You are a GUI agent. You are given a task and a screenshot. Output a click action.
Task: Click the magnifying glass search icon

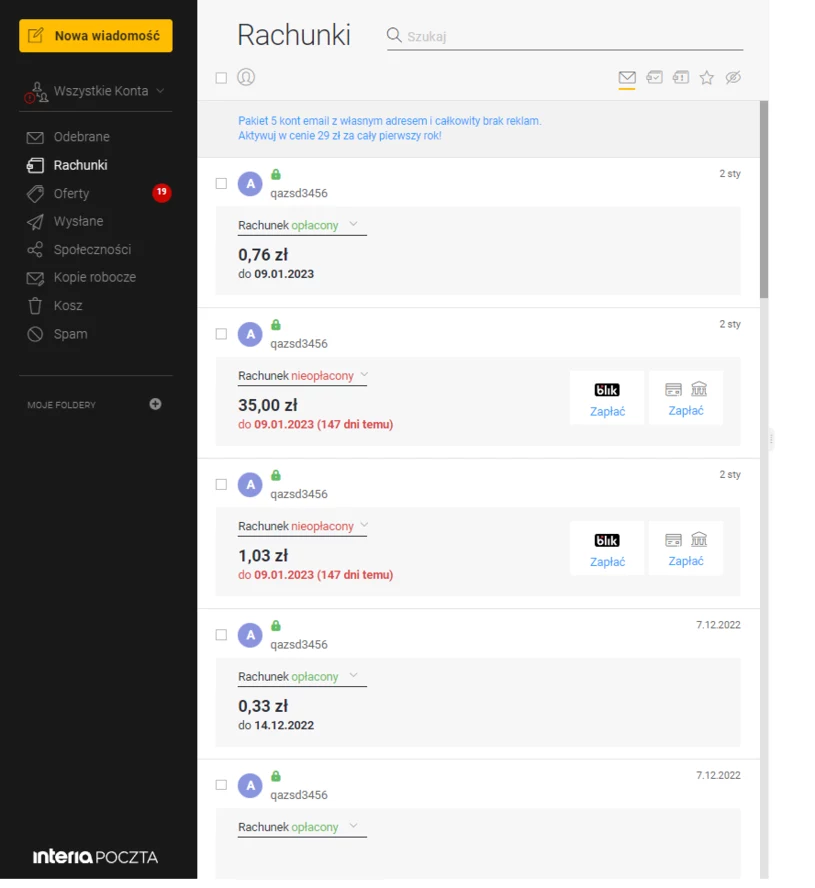point(394,36)
